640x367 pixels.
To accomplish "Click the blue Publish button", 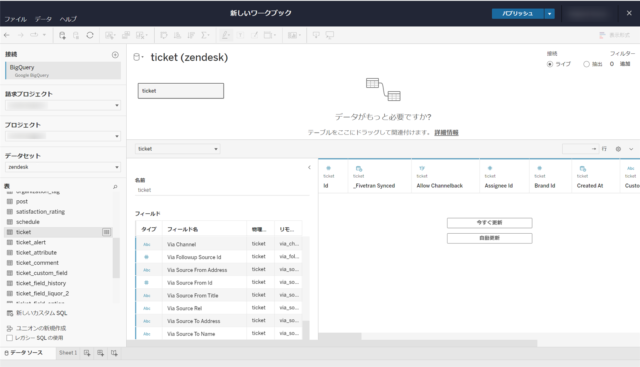I will click(518, 14).
